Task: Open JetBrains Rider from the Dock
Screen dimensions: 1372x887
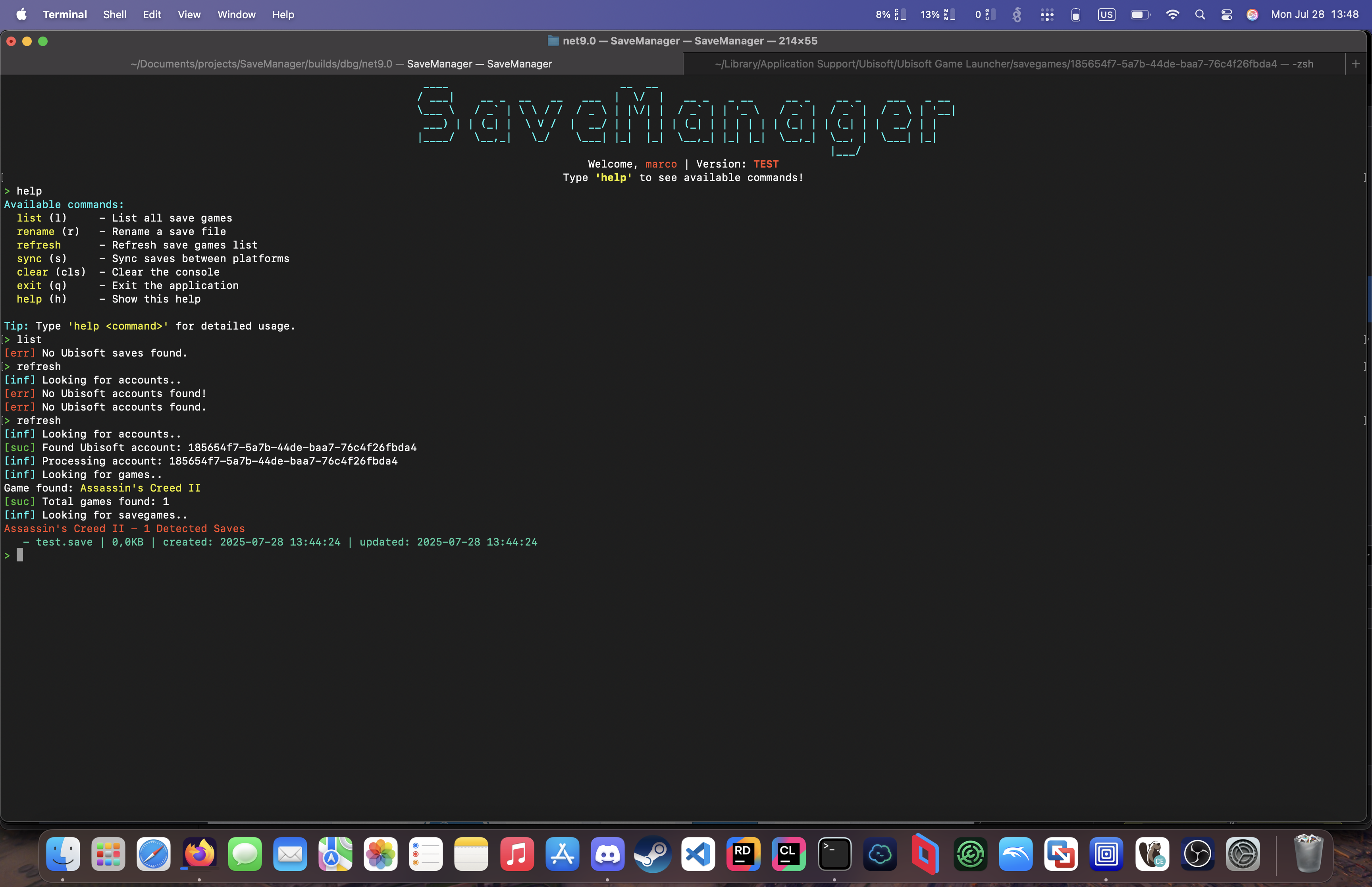Action: coord(744,854)
